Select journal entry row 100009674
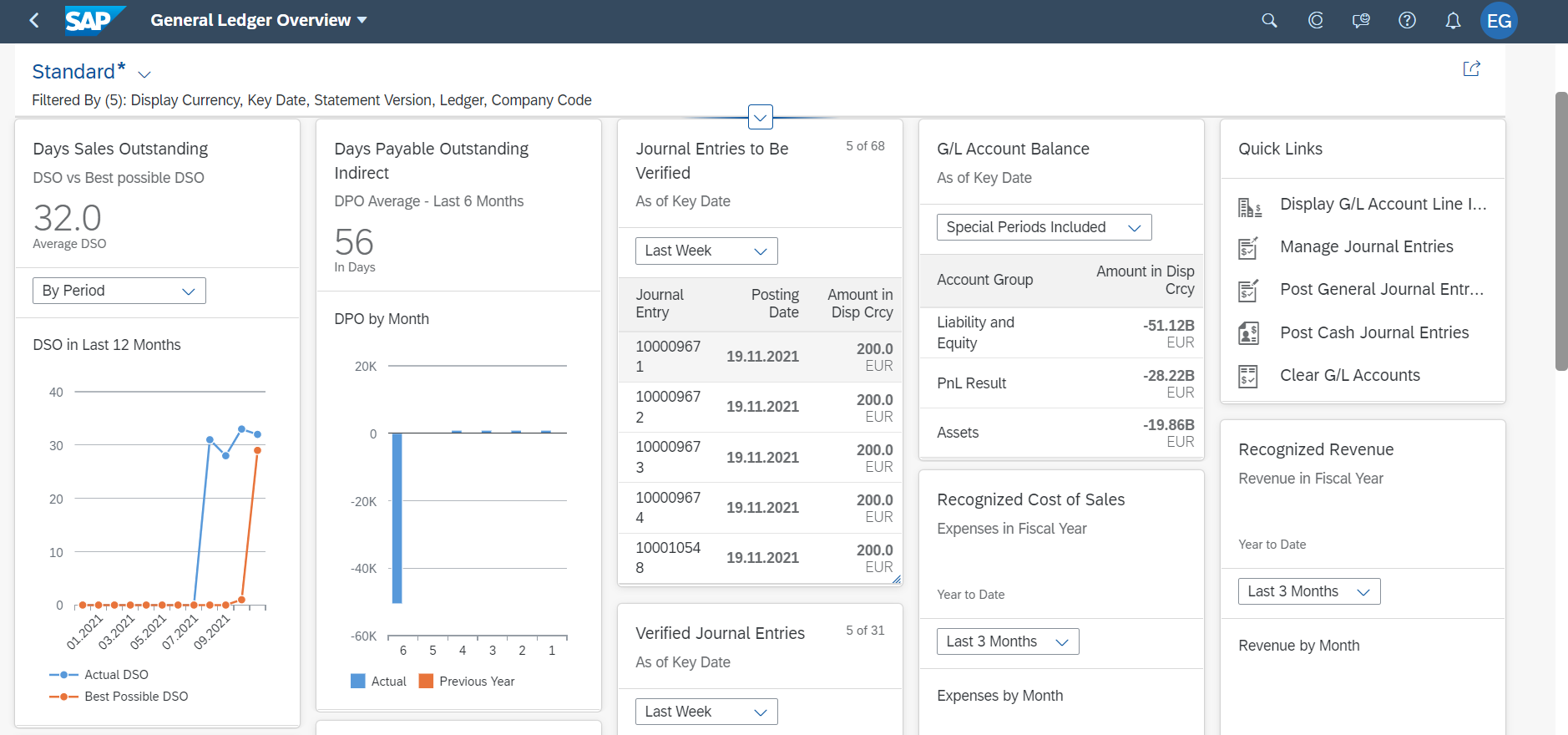 click(x=761, y=508)
